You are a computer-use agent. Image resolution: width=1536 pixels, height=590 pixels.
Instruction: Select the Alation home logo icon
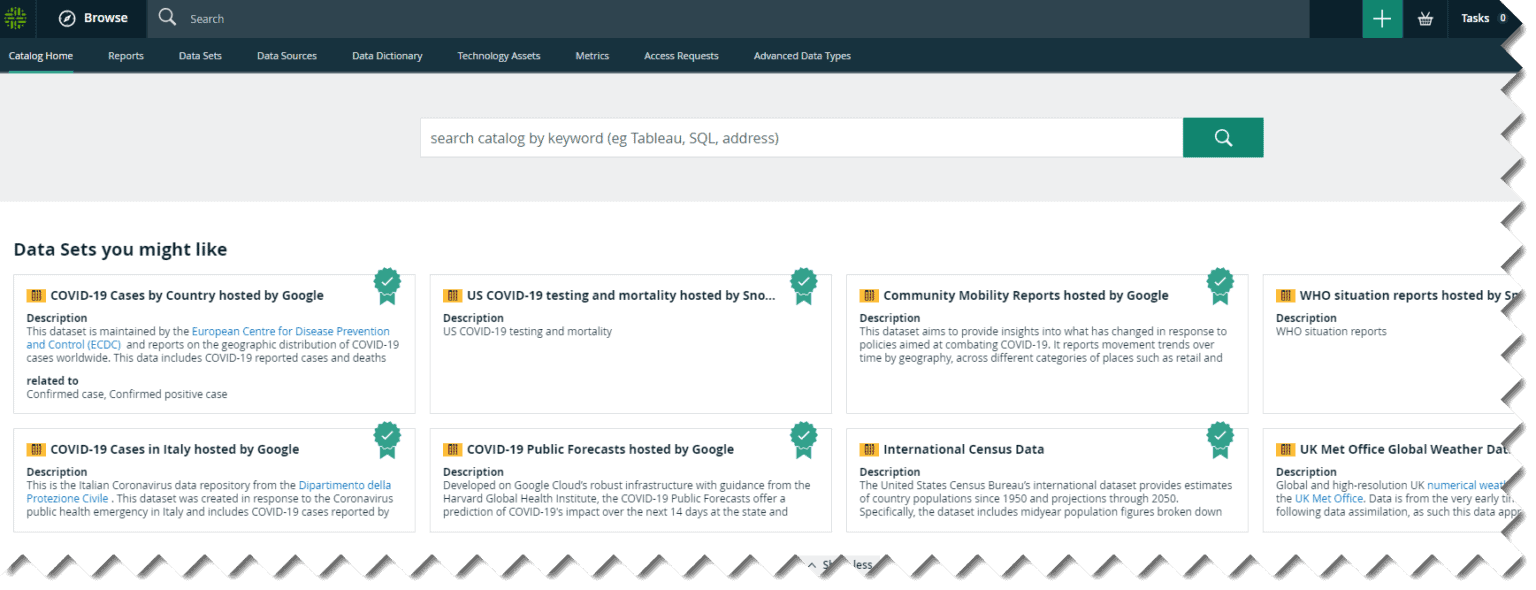coord(16,18)
